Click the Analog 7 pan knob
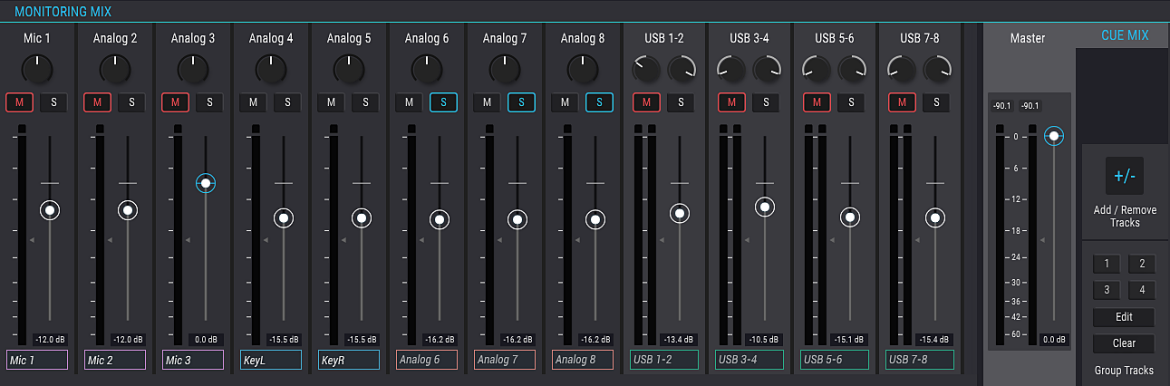The height and width of the screenshot is (386, 1170). [504, 69]
